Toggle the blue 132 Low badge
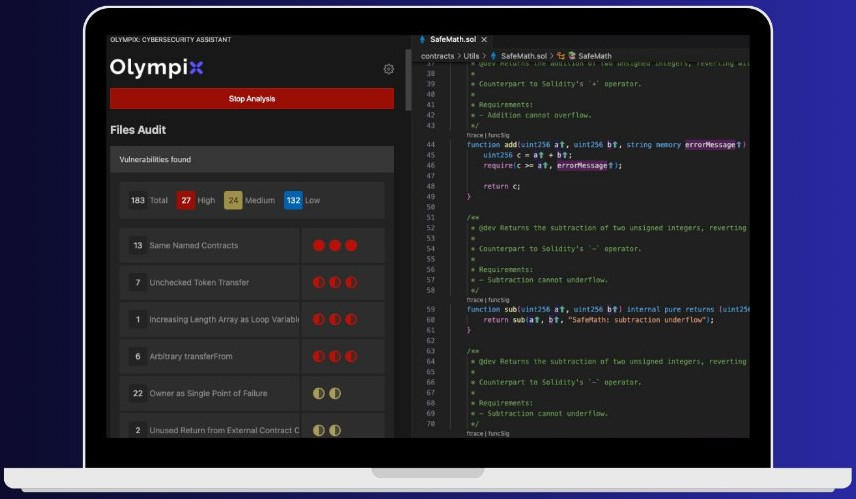 pos(293,200)
